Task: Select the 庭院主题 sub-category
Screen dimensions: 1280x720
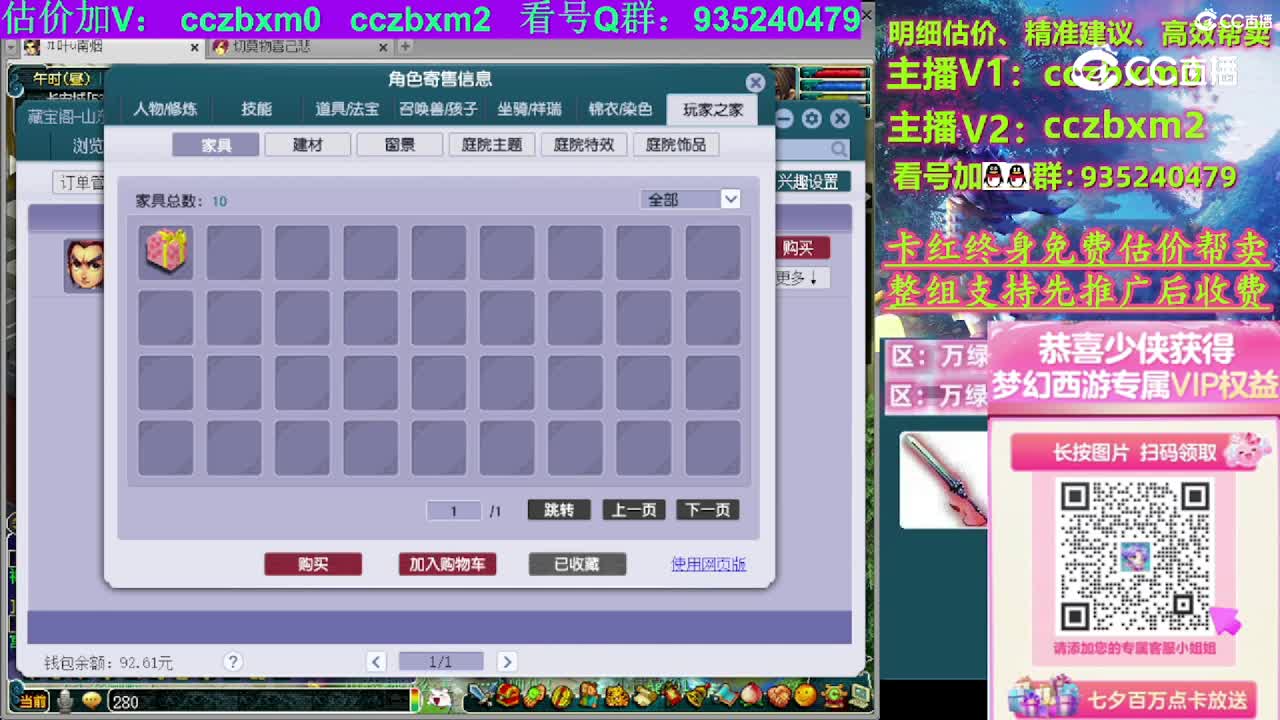Action: click(492, 145)
